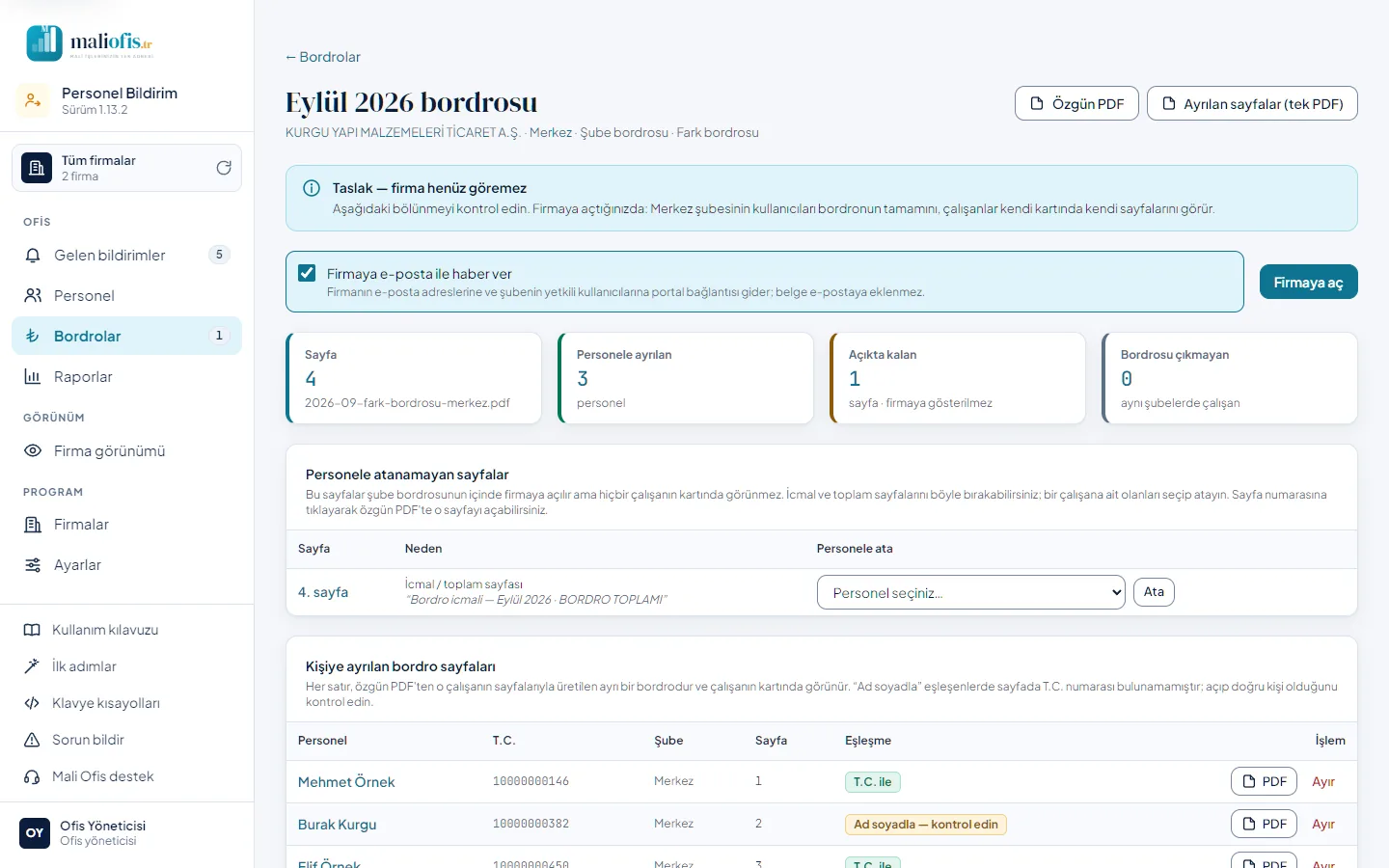This screenshot has width=1389, height=868.
Task: Open the Ayarlar menu item
Action: 126,565
